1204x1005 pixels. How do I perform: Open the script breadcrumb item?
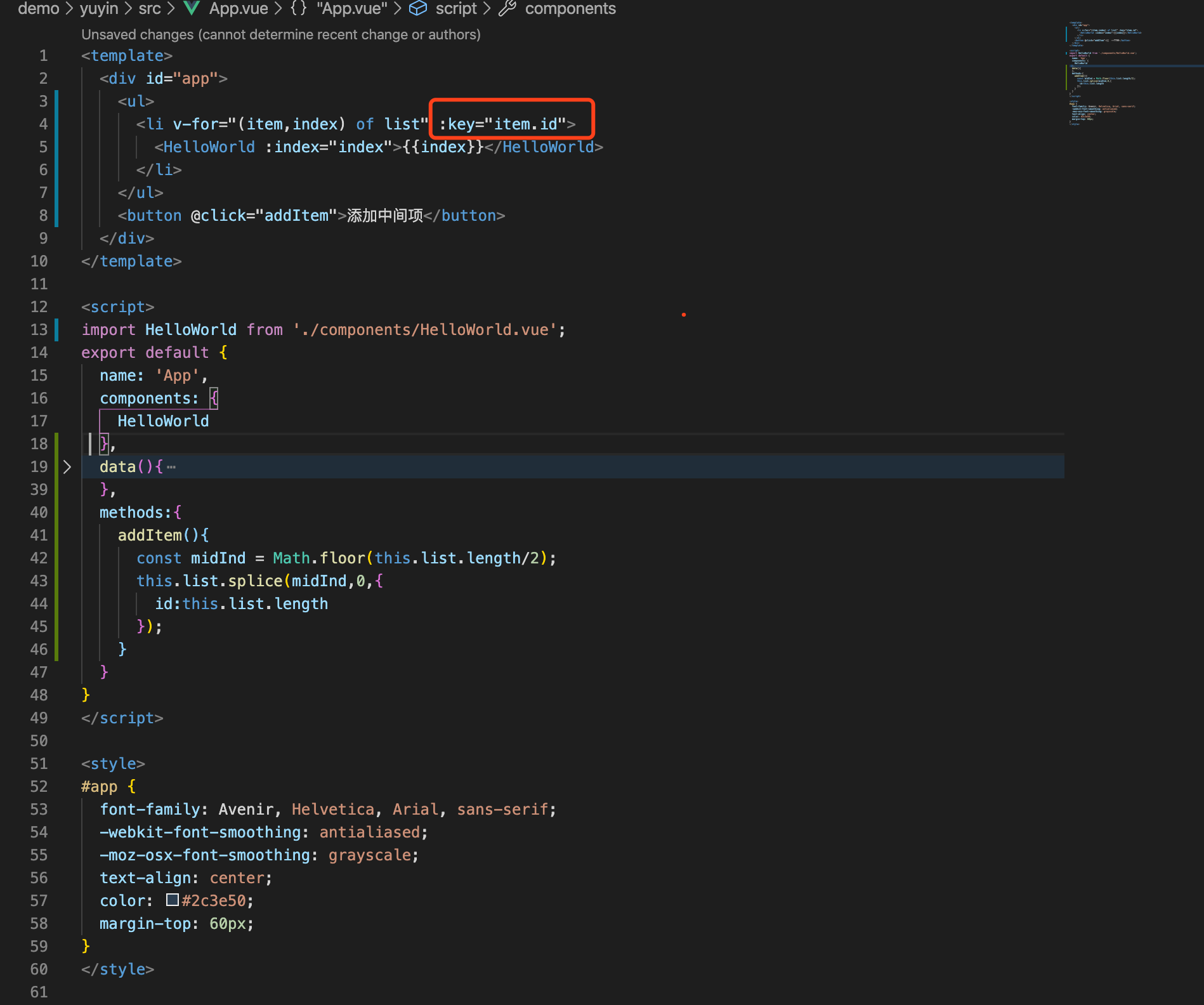click(456, 8)
